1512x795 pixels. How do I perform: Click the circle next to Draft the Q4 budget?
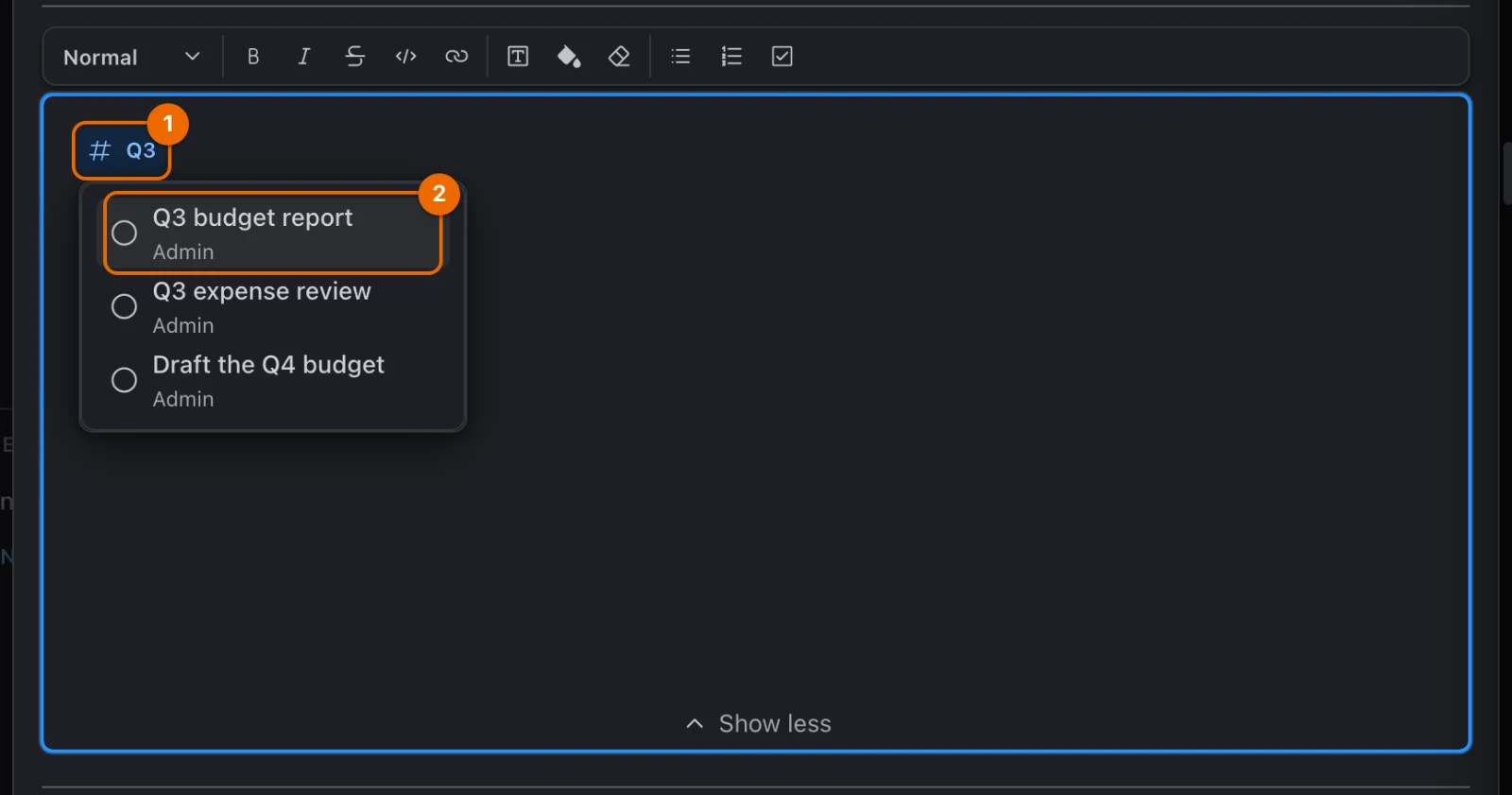(124, 380)
